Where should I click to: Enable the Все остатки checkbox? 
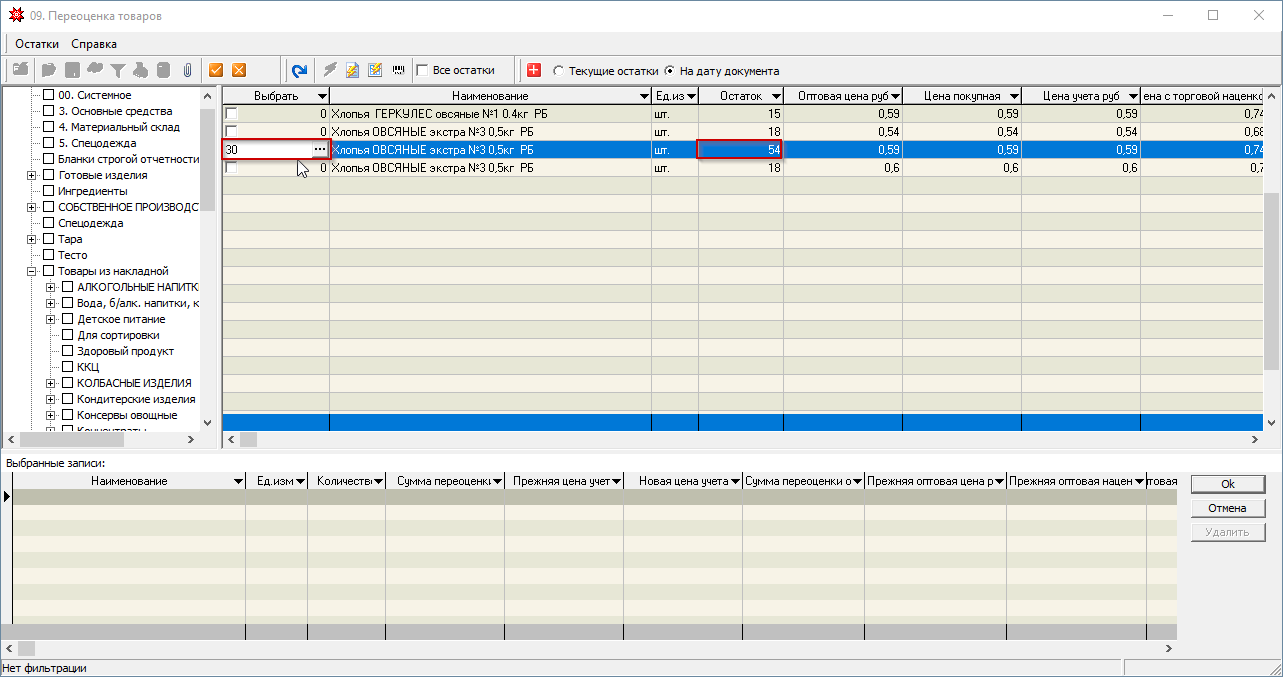click(x=422, y=70)
